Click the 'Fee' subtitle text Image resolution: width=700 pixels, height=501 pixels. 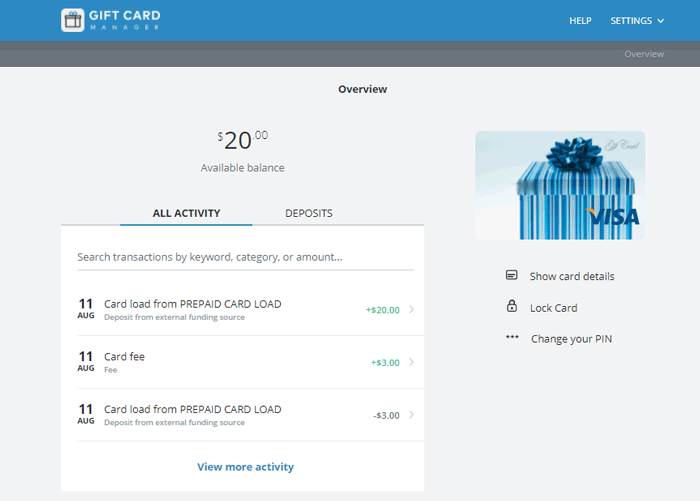(111, 370)
